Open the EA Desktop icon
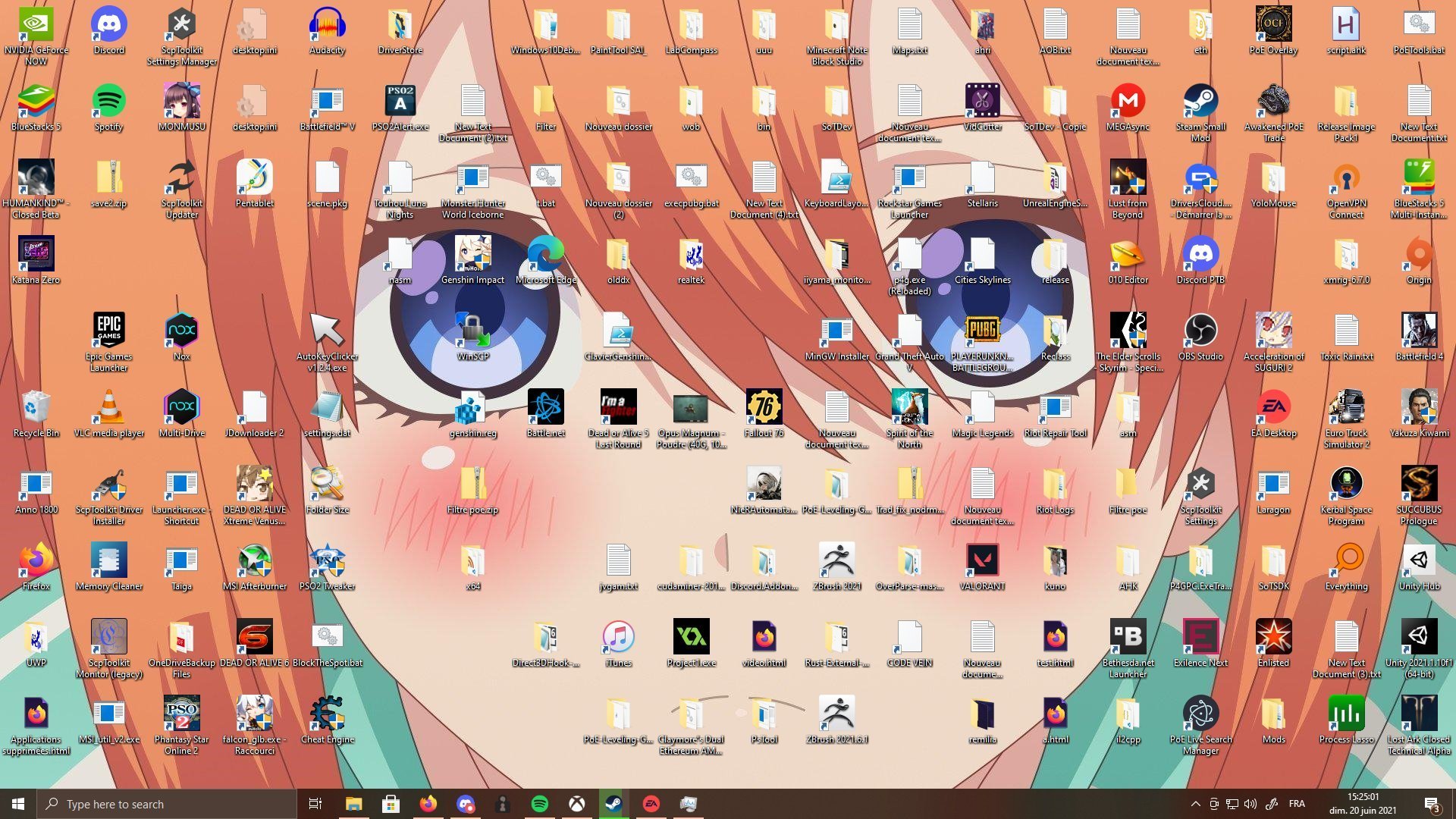This screenshot has height=819, width=1456. [x=1274, y=415]
